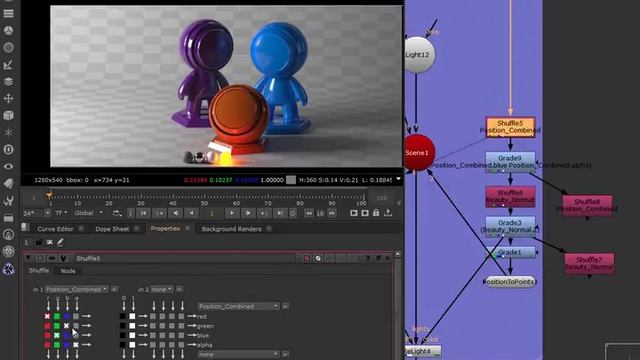Open the Deep nodes menu (D icon)
640x360 pixels.
[8, 149]
